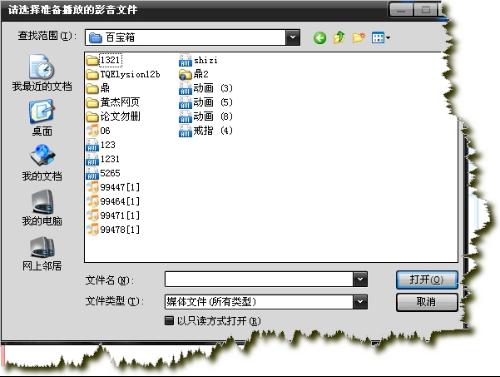Expand the 文件类型 dropdown arrow

360,302
